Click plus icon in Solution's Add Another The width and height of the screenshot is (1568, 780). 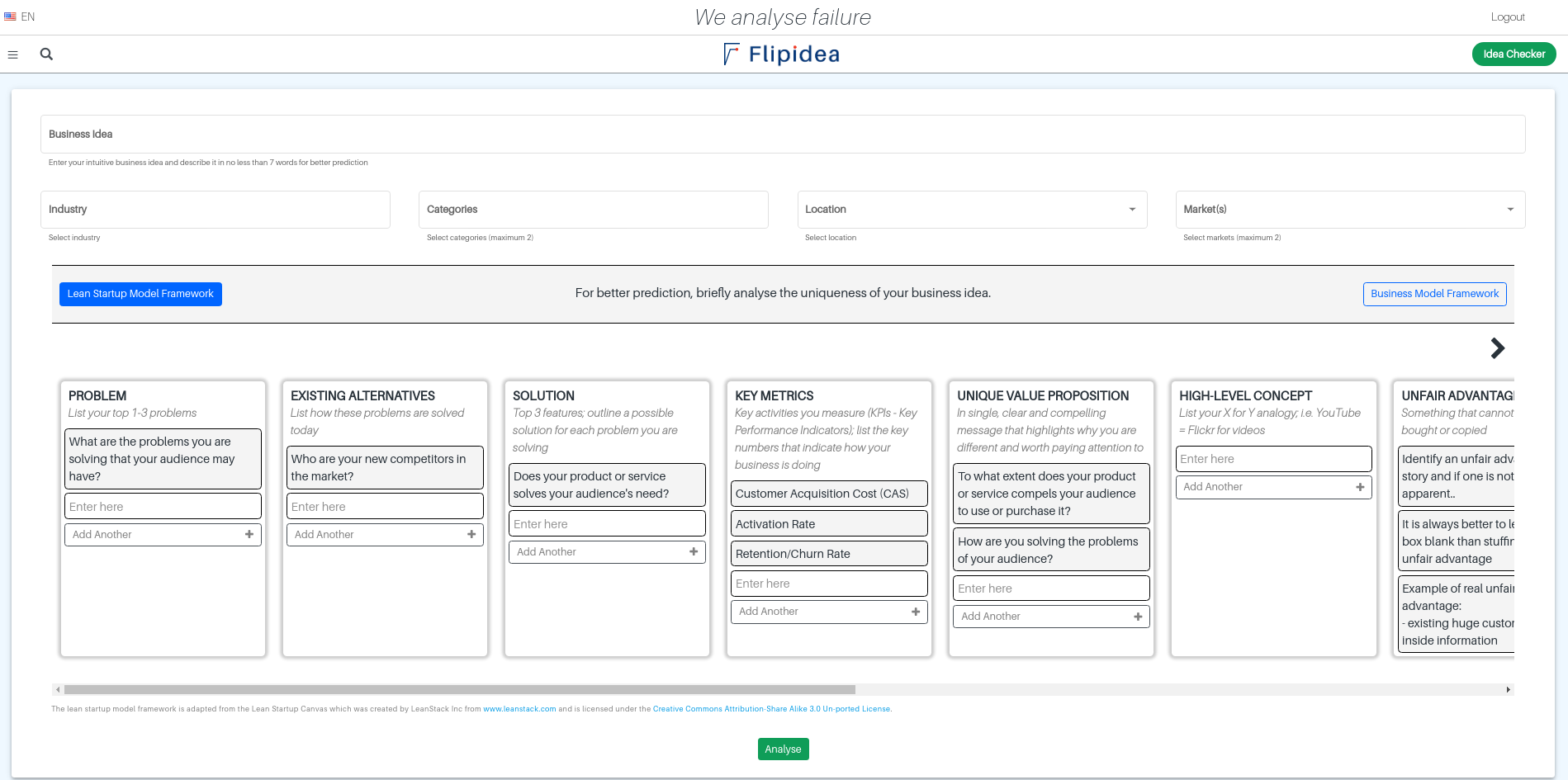pyautogui.click(x=694, y=552)
